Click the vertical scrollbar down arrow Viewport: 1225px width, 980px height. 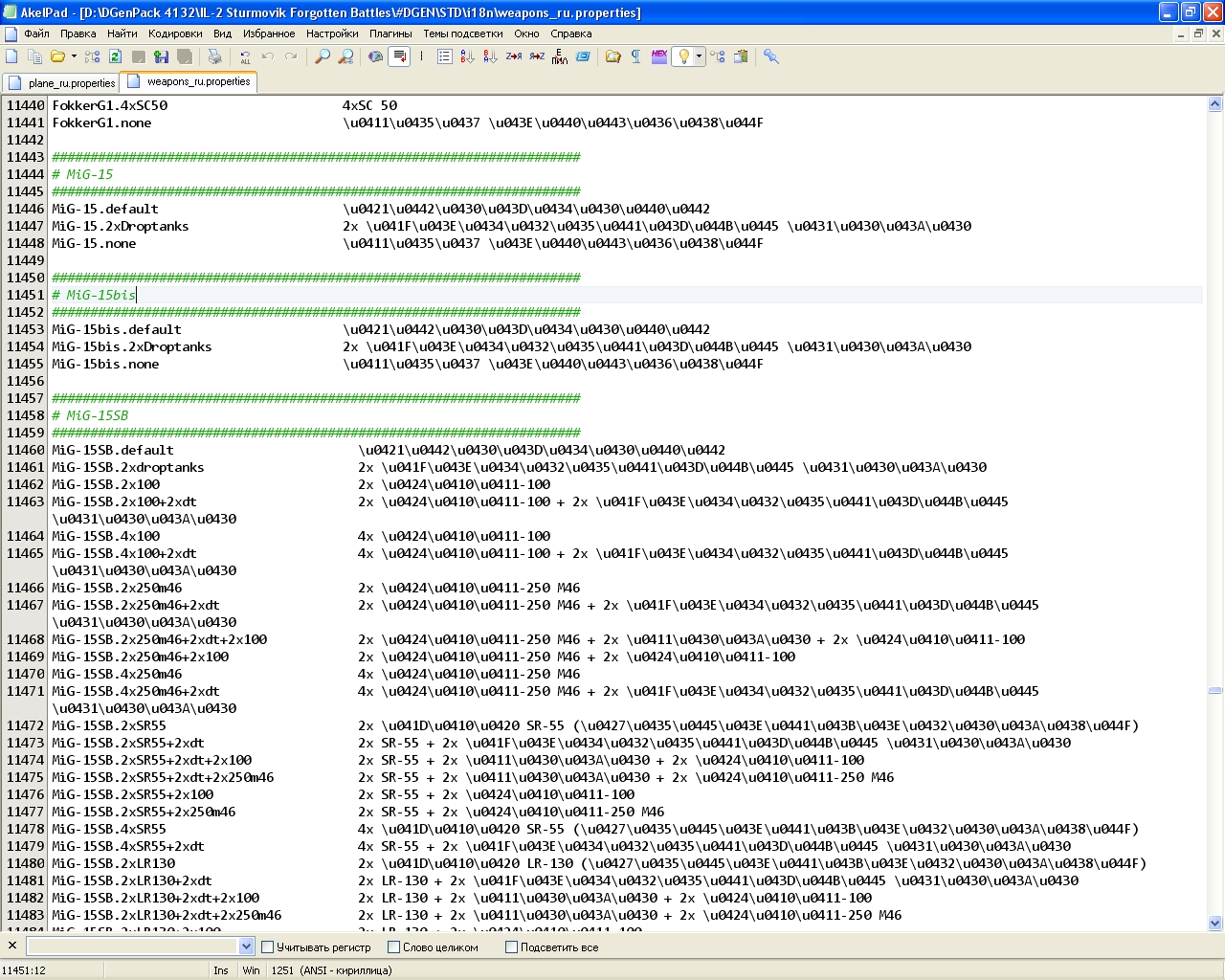(1214, 924)
